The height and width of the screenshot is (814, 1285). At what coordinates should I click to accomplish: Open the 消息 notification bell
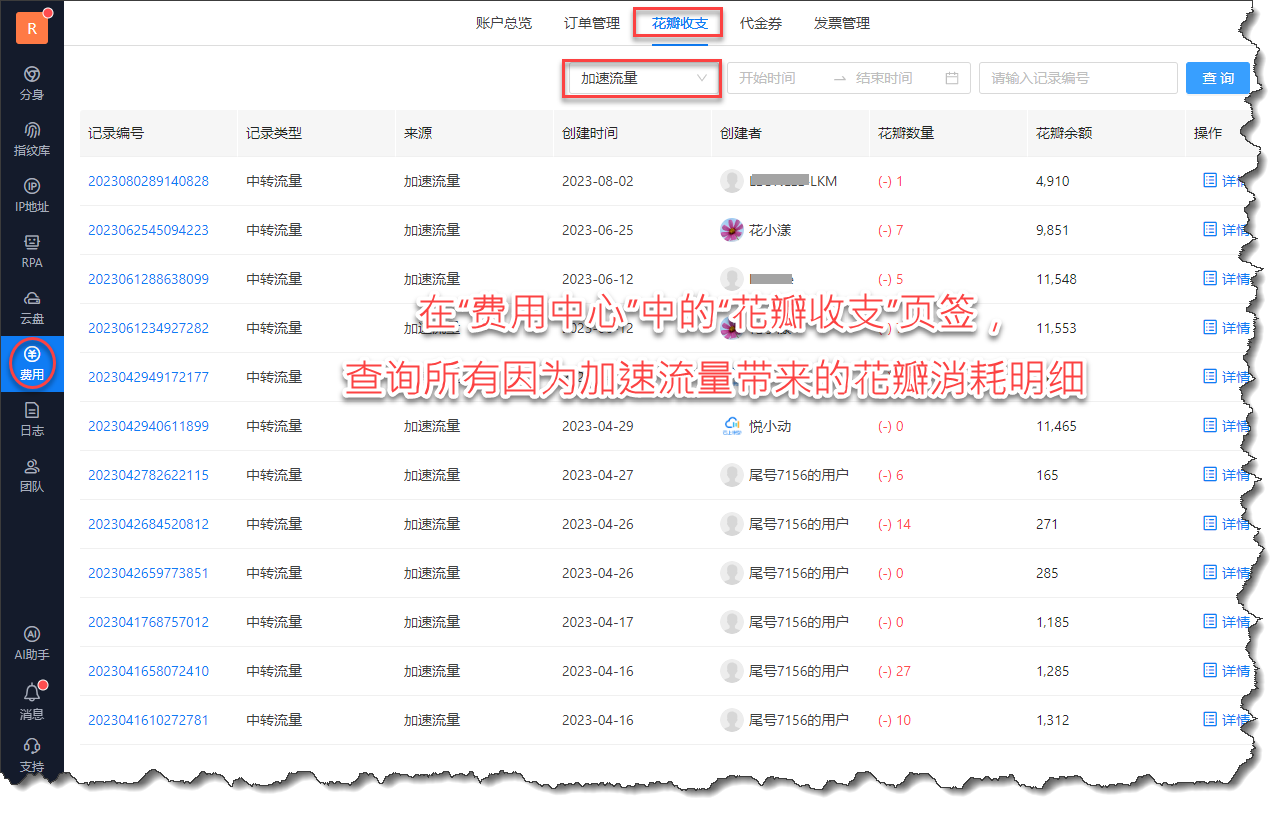pyautogui.click(x=32, y=702)
